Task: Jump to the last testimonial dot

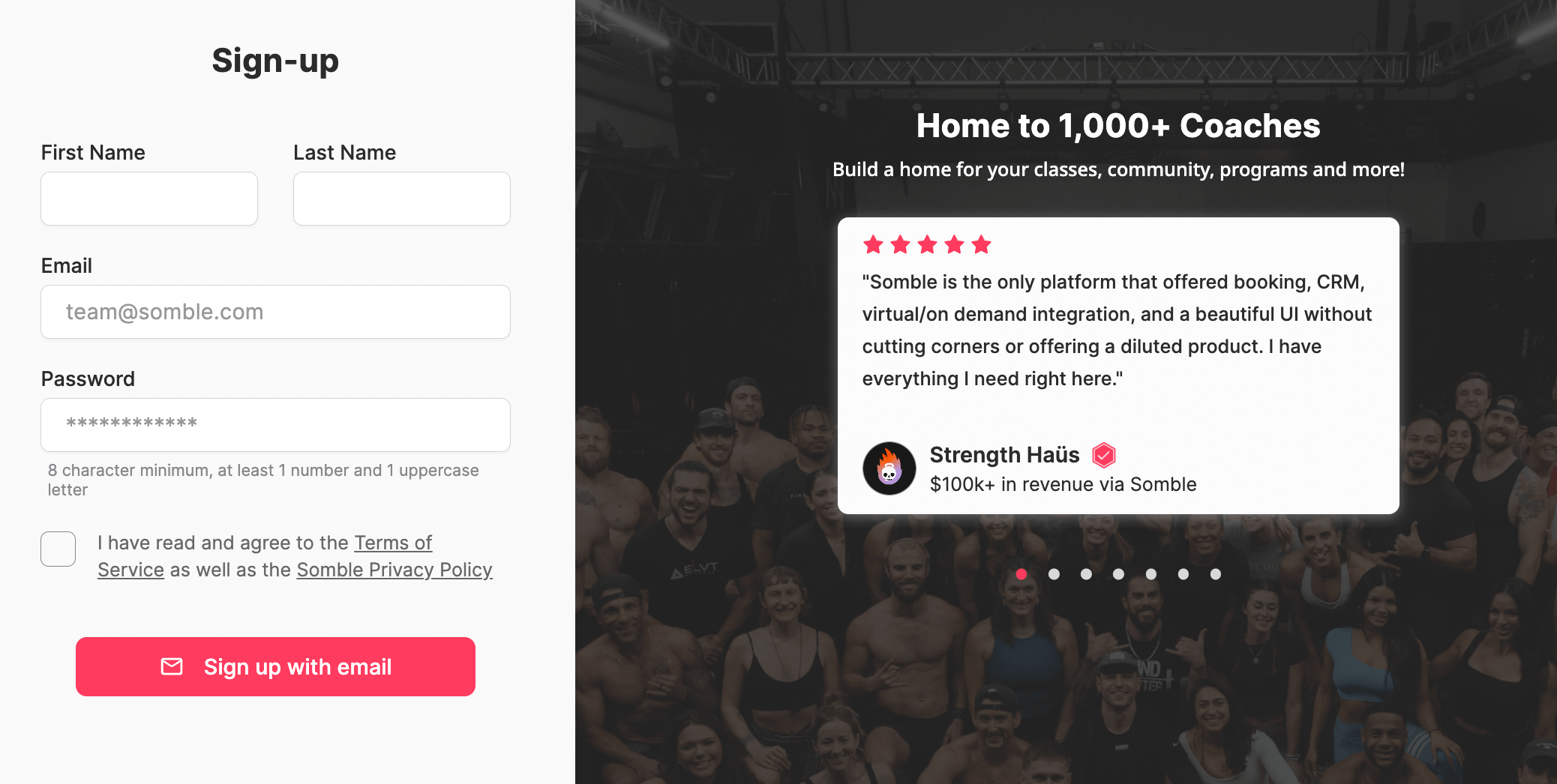Action: tap(1216, 574)
